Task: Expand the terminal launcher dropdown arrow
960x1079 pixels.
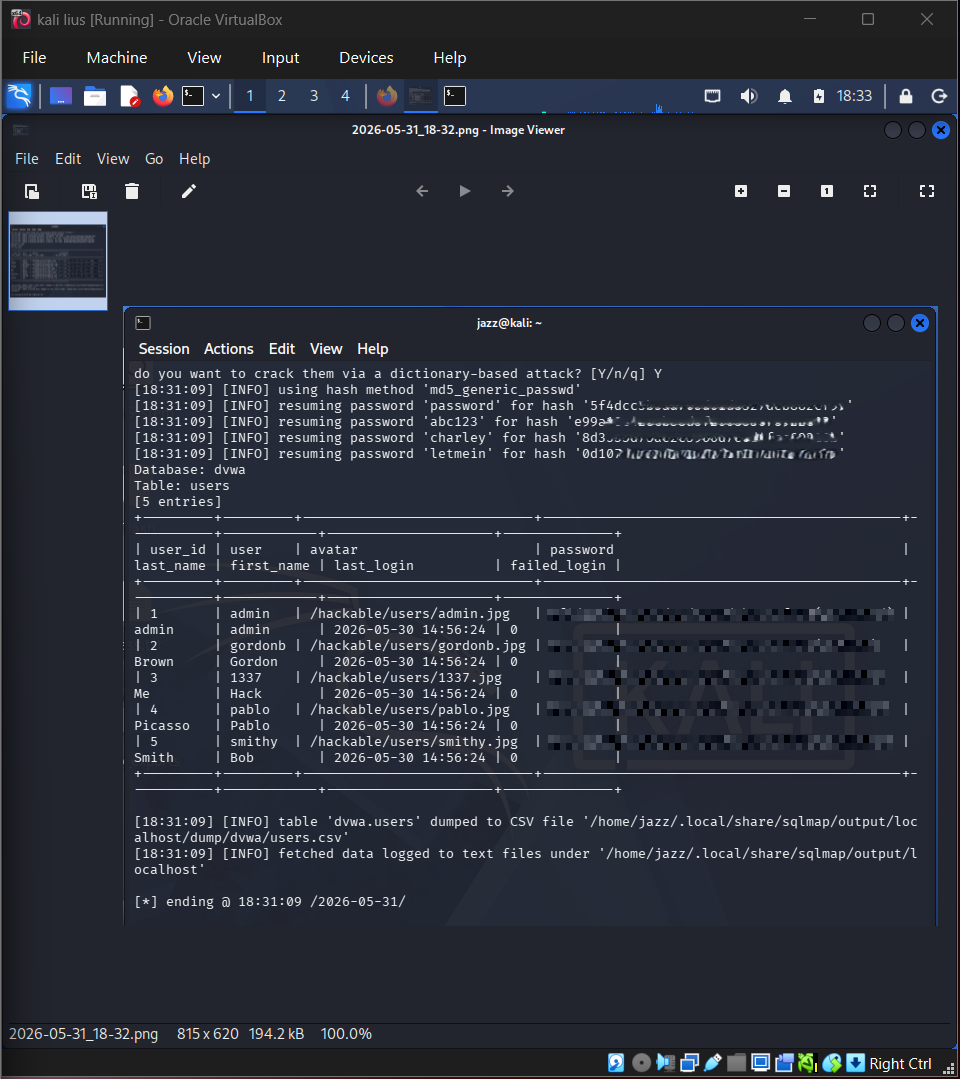Action: pyautogui.click(x=216, y=96)
